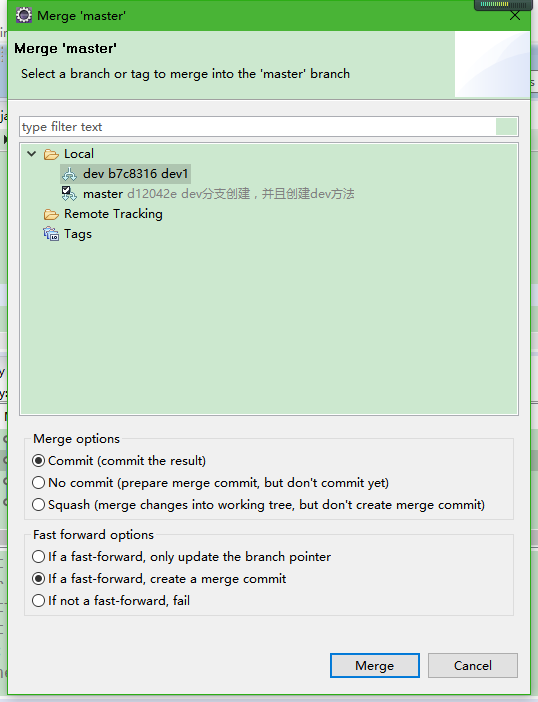Screen dimensions: 538x702
Task: Click the Eclipse icon in the dialog title bar
Action: 23,15
